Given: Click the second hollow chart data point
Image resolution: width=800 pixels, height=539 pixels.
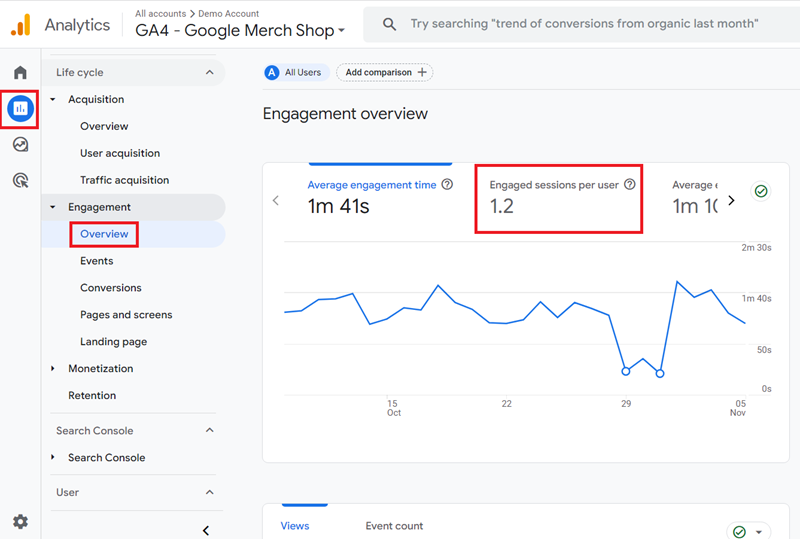Looking at the screenshot, I should click(660, 374).
